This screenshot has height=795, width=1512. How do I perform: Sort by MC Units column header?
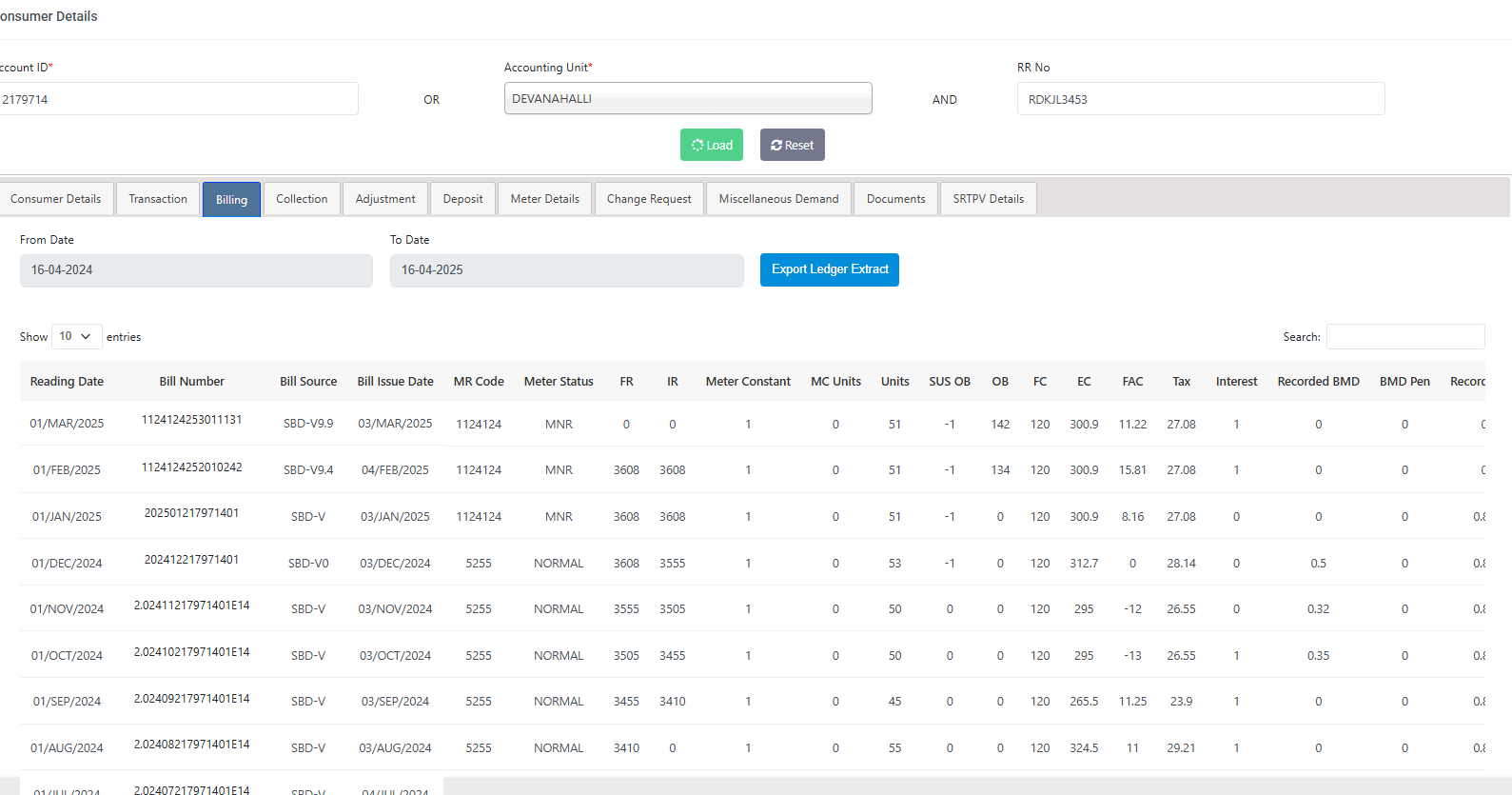pyautogui.click(x=835, y=382)
